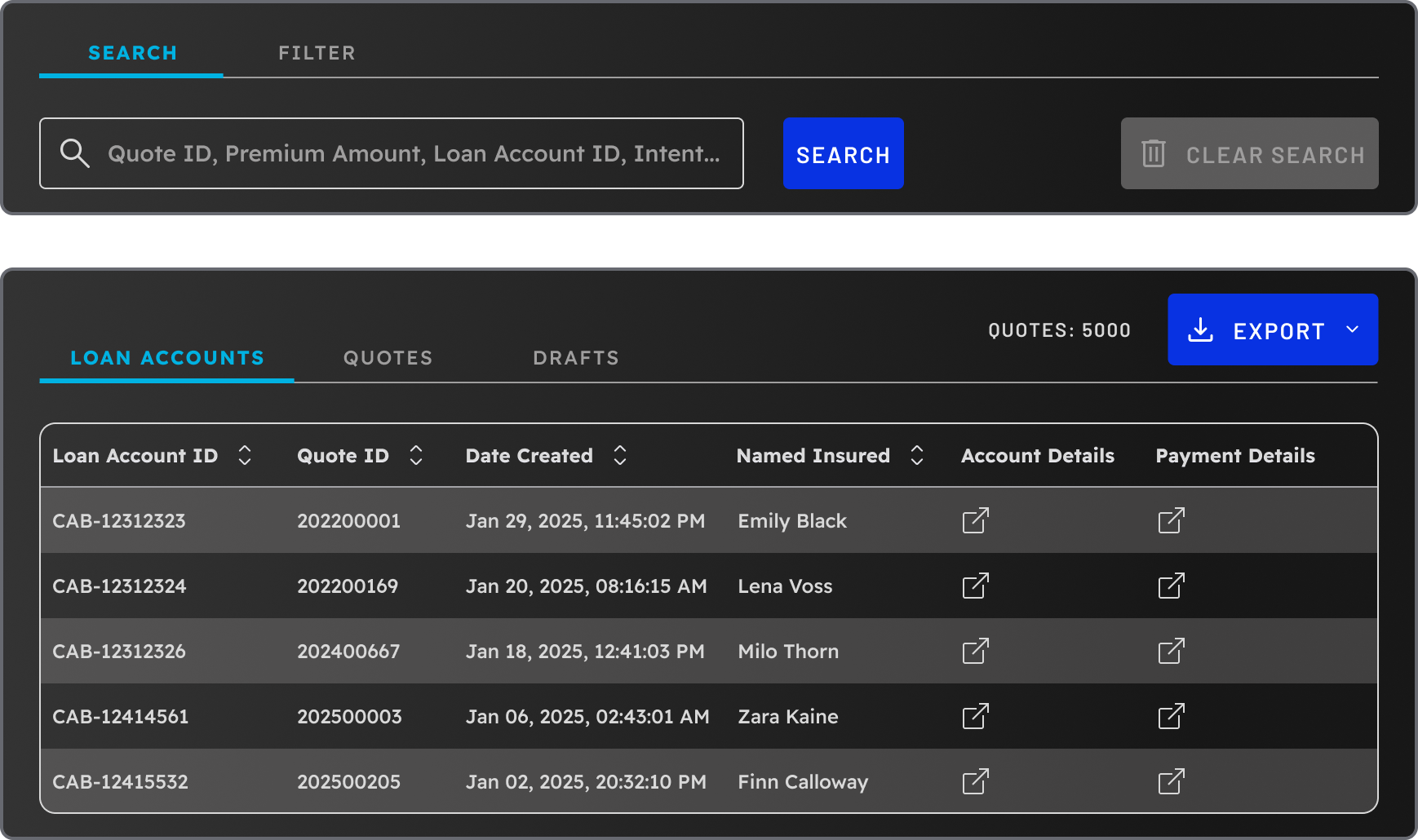This screenshot has height=840, width=1418.
Task: Click the trash icon on Clear Search
Action: tap(1153, 153)
